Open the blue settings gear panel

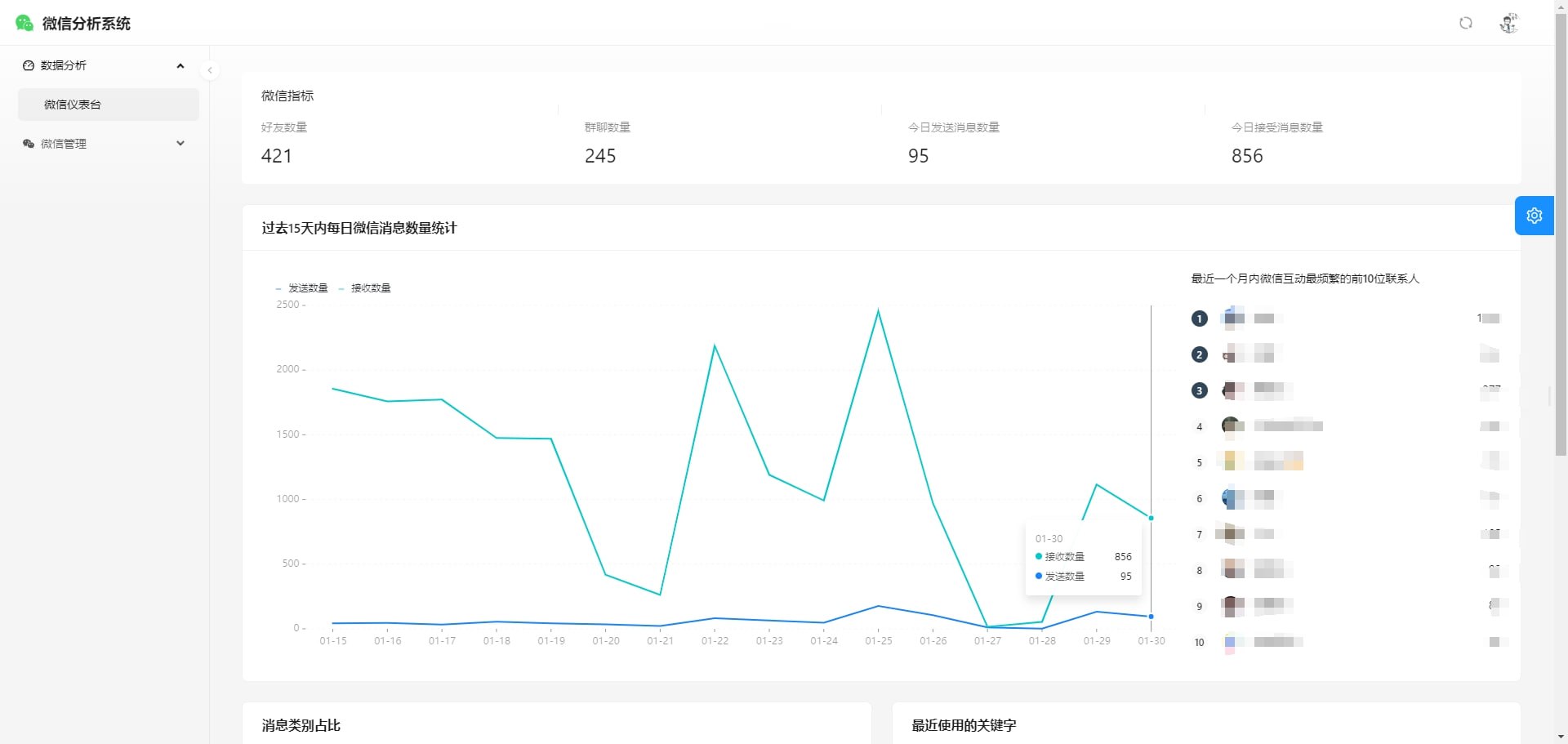tap(1534, 216)
